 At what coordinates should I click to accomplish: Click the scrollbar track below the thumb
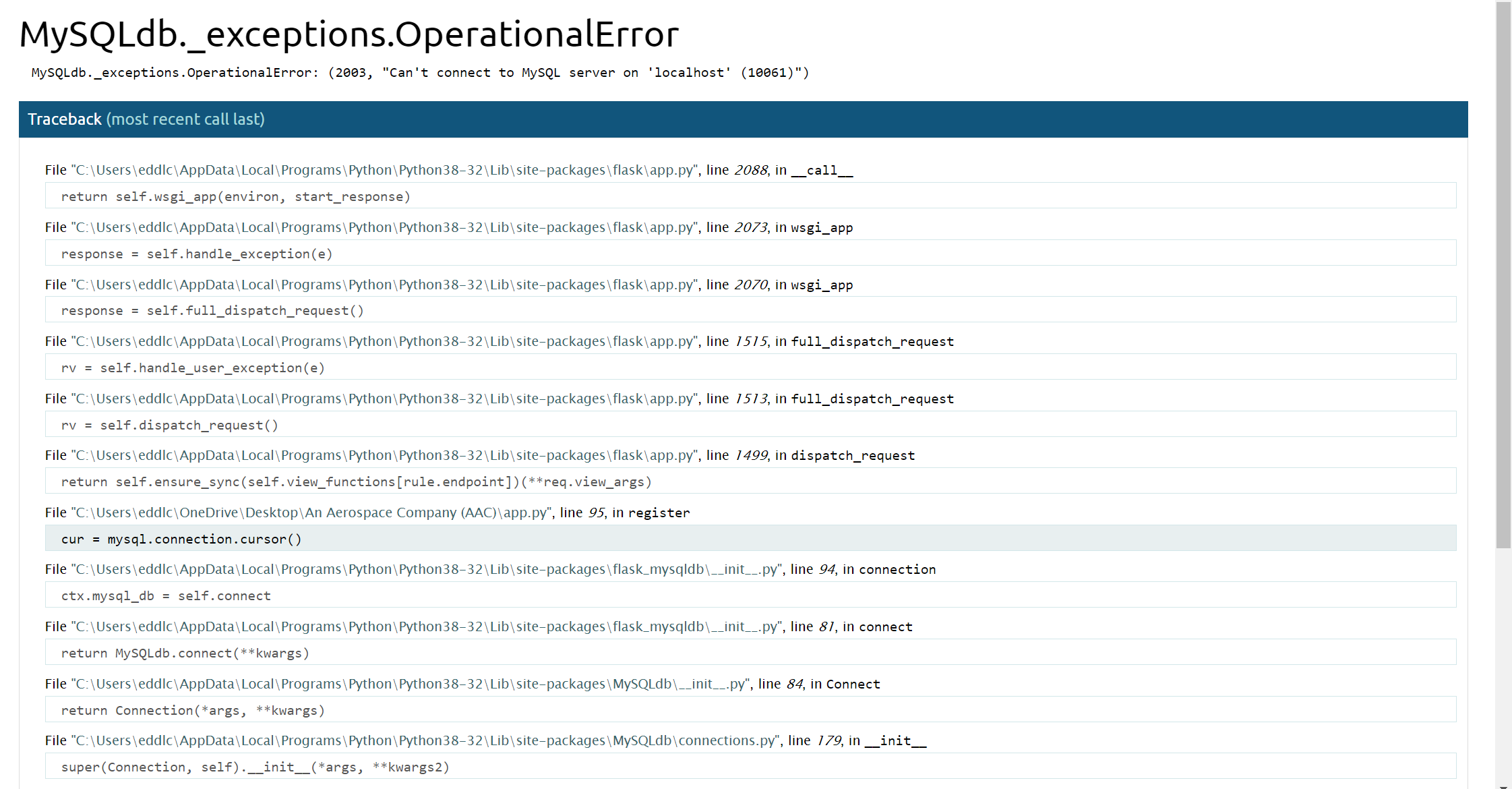click(x=1503, y=664)
